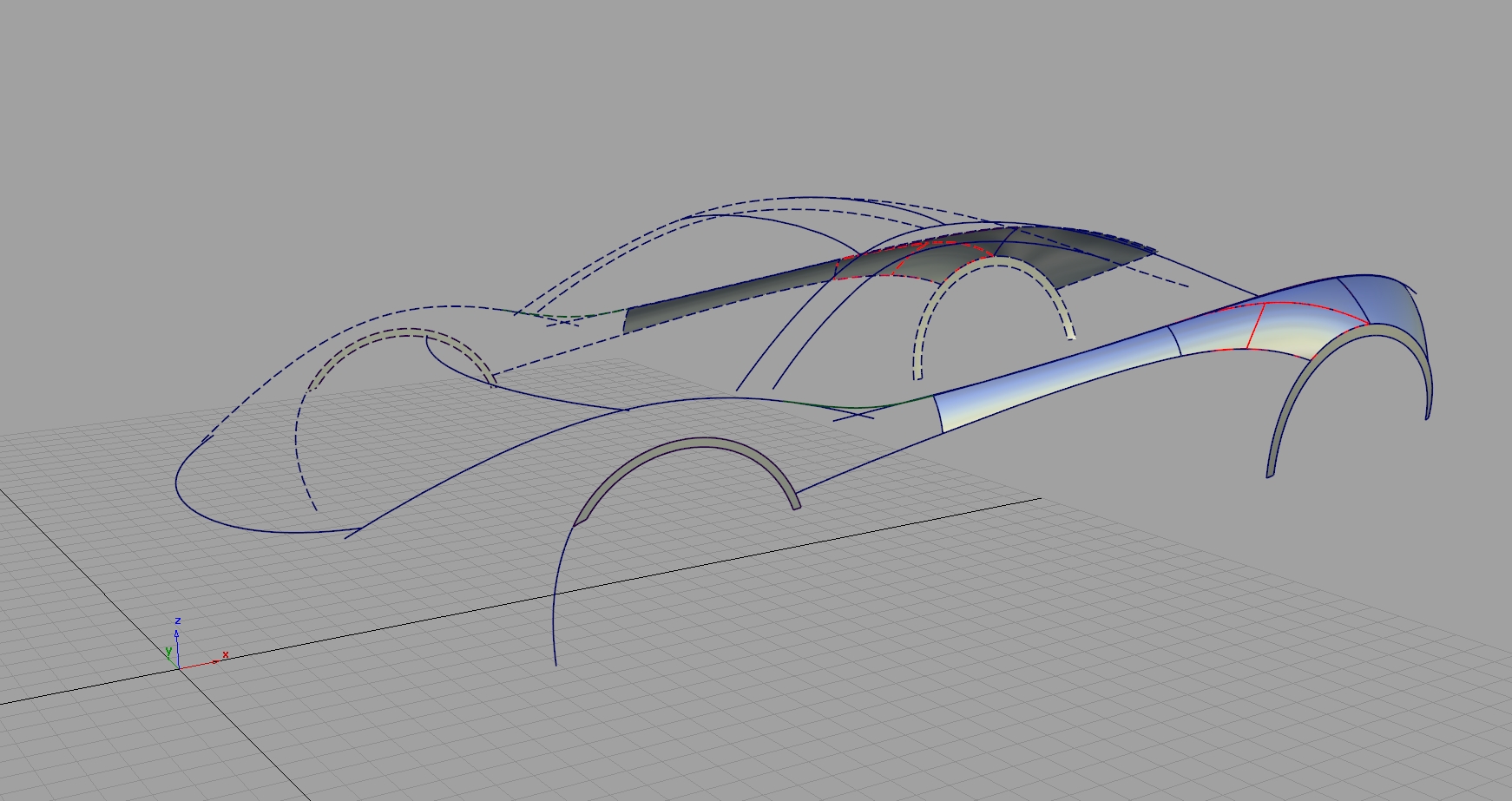The height and width of the screenshot is (801, 1512).
Task: Select the axis triad origin marker
Action: pos(180,668)
